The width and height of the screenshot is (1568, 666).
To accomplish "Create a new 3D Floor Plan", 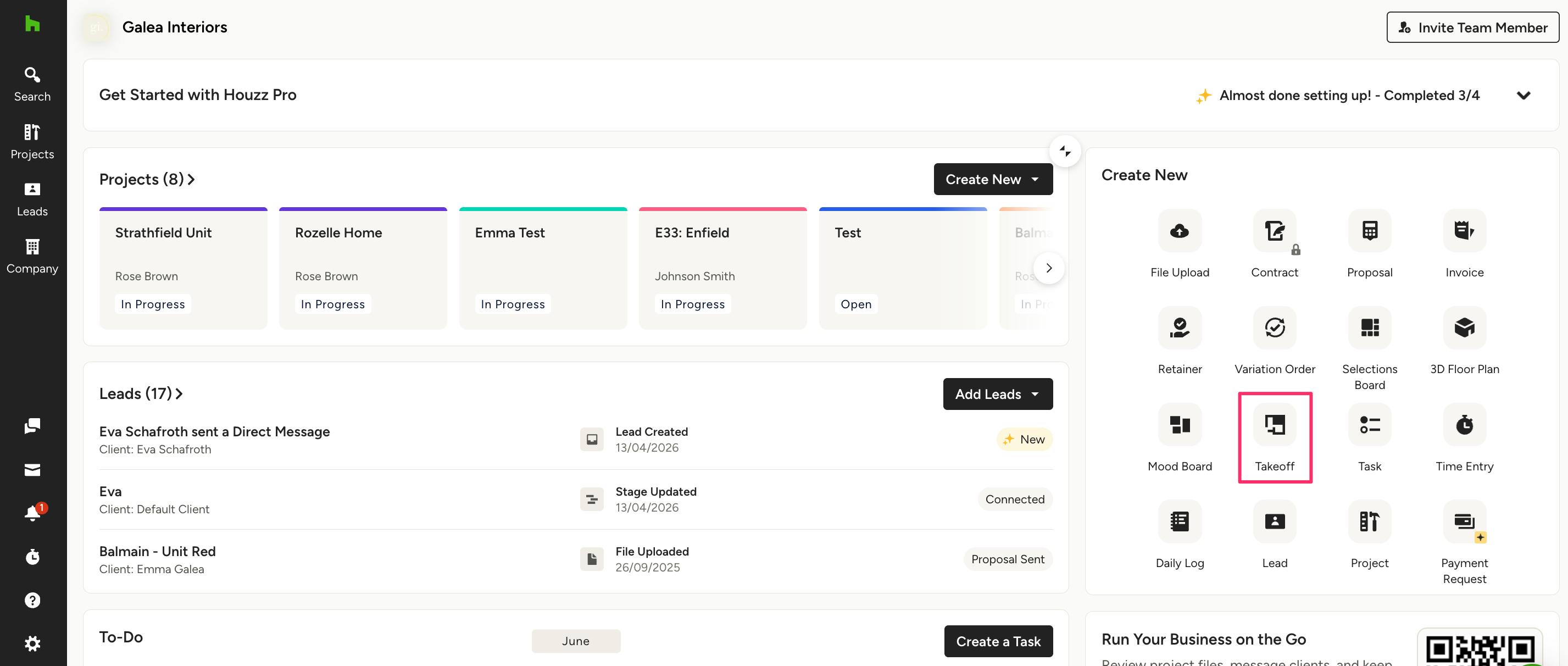I will click(x=1465, y=341).
